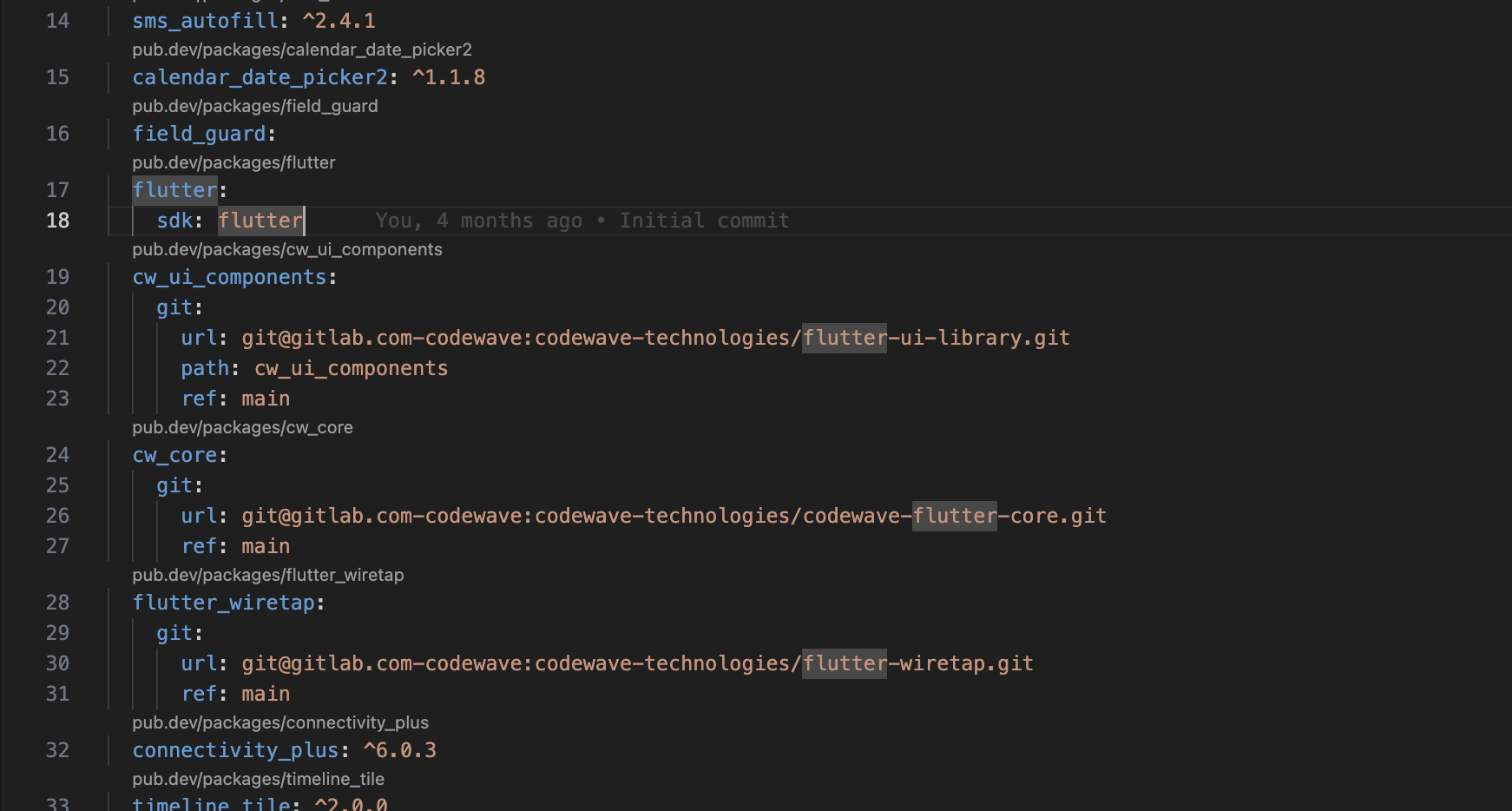Open pub.dev link for cw_ui_components
The image size is (1512, 811).
[287, 249]
